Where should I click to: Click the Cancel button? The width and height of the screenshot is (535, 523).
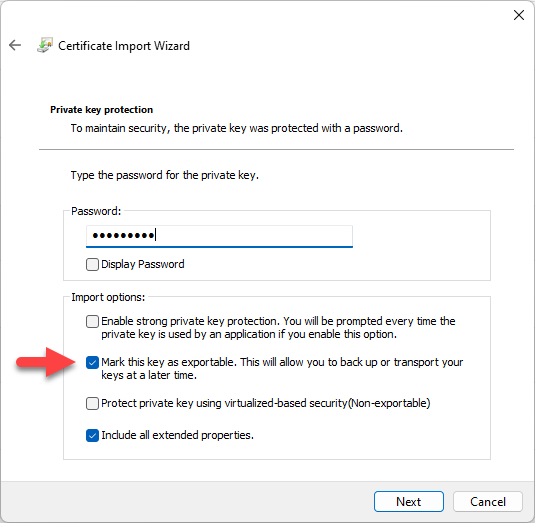point(488,502)
